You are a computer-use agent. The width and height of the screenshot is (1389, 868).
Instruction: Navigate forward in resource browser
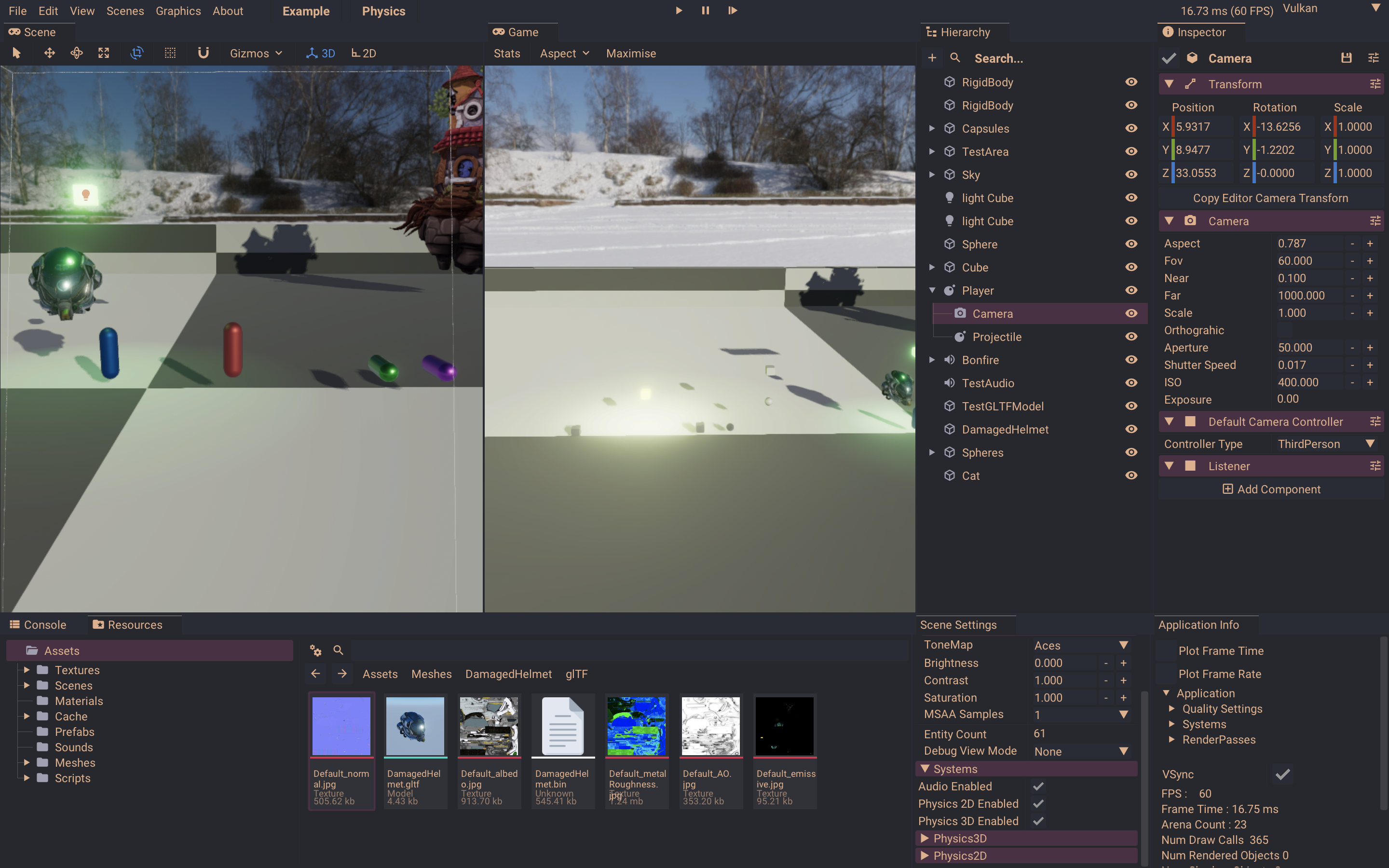pyautogui.click(x=342, y=673)
